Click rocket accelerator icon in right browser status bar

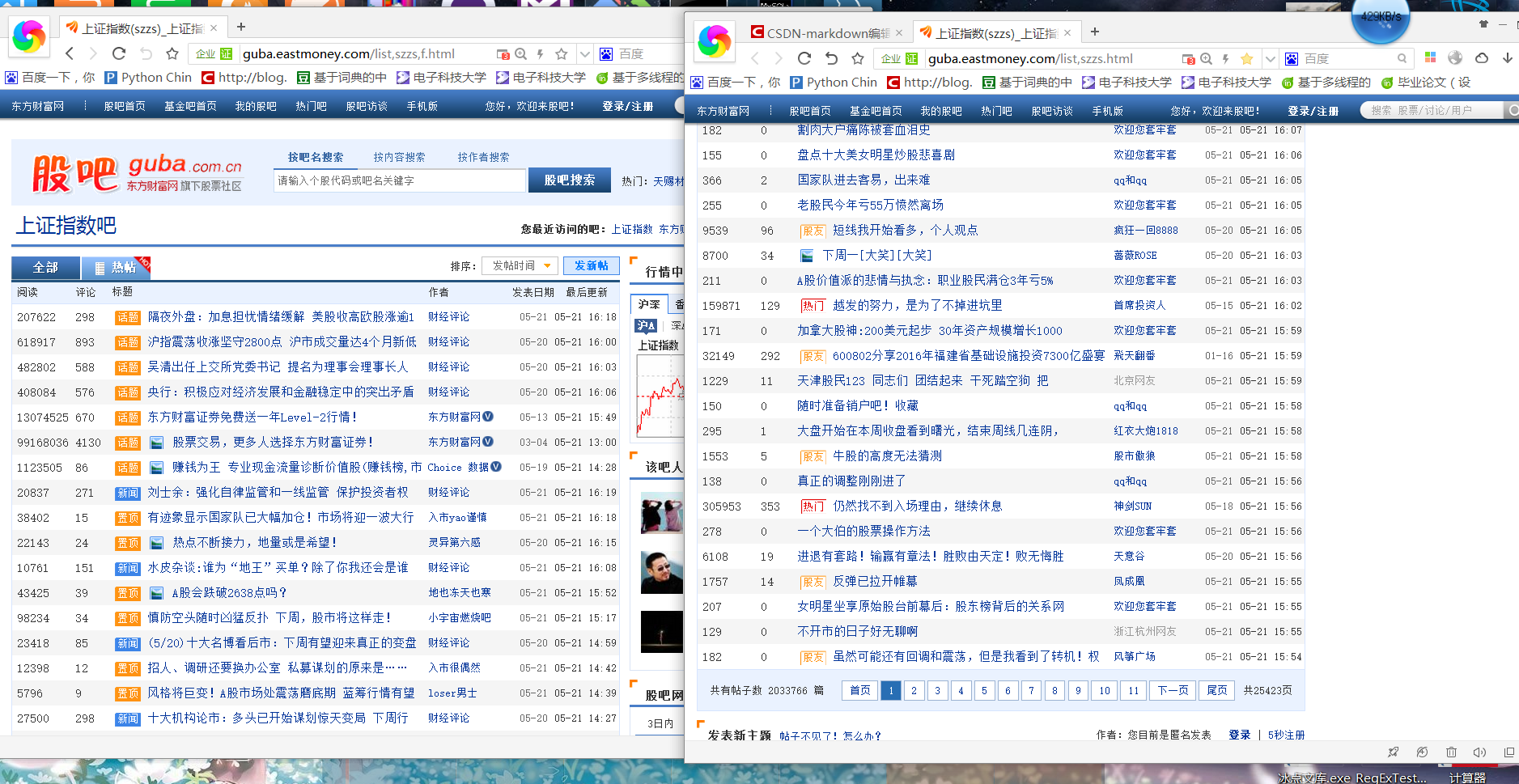(1393, 752)
